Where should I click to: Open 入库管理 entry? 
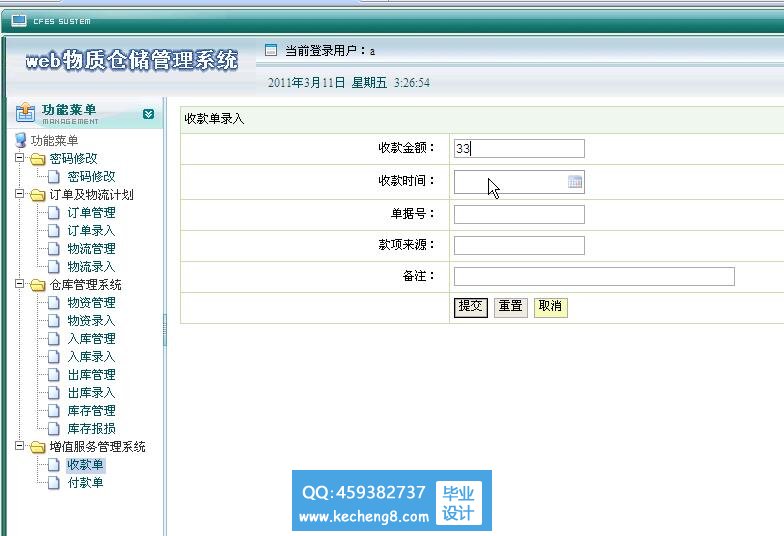click(92, 338)
